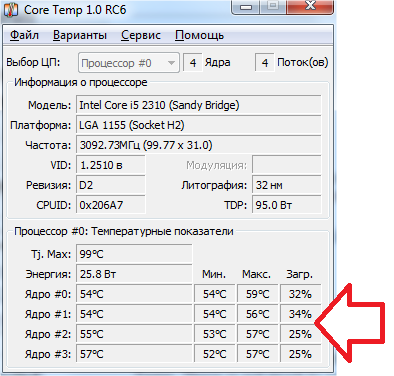
Task: Click the Макс. column header
Action: (256, 274)
